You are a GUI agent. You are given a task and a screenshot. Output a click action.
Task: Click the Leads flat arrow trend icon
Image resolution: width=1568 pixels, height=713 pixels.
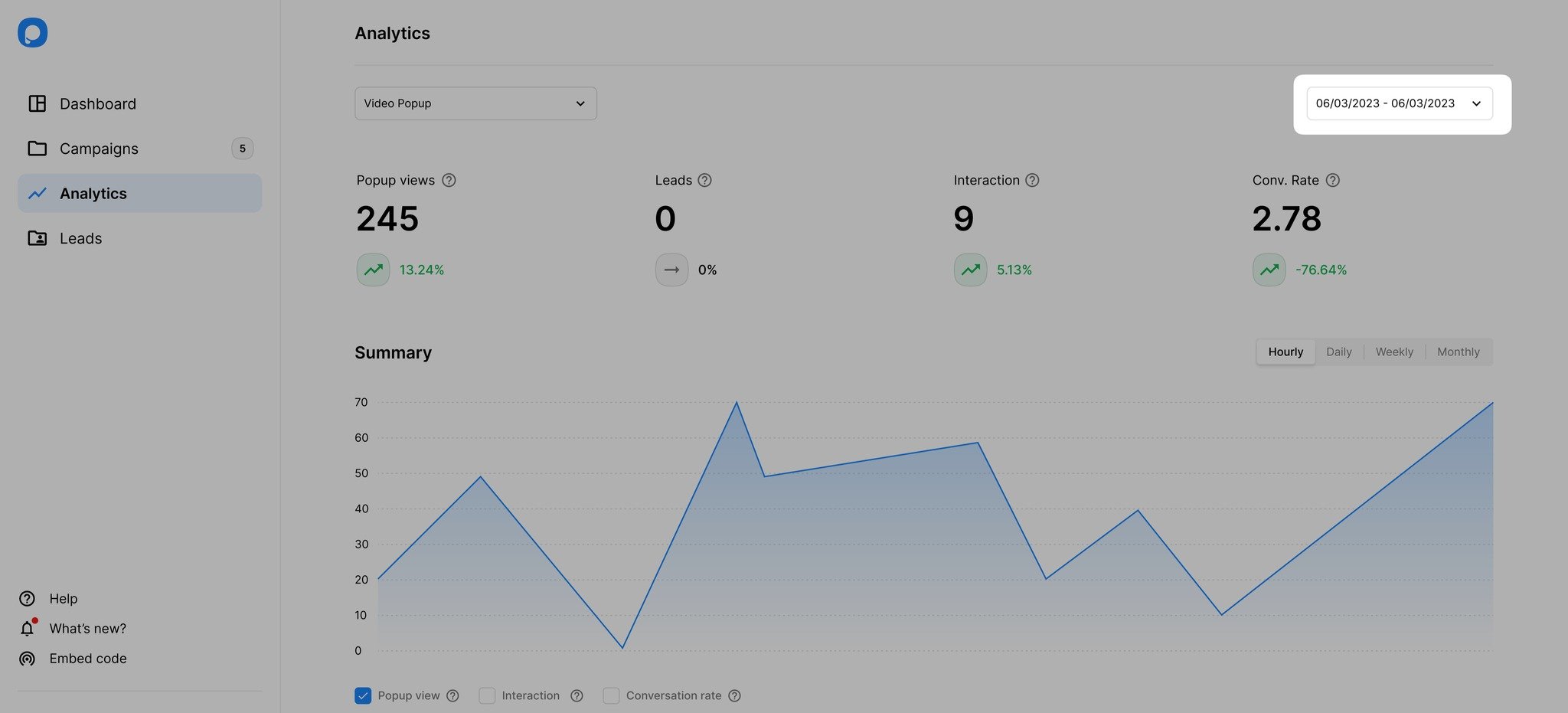[x=671, y=270]
